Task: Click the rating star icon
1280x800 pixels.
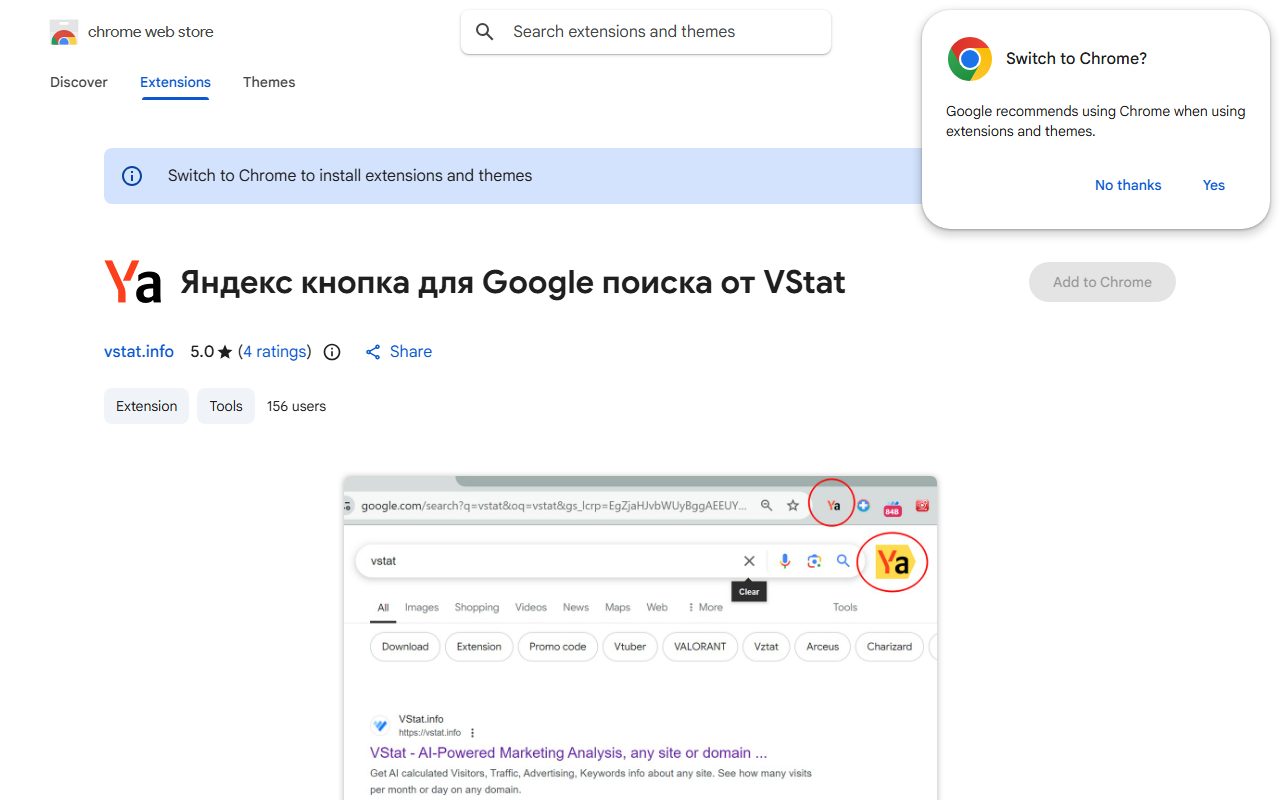Action: tap(225, 352)
